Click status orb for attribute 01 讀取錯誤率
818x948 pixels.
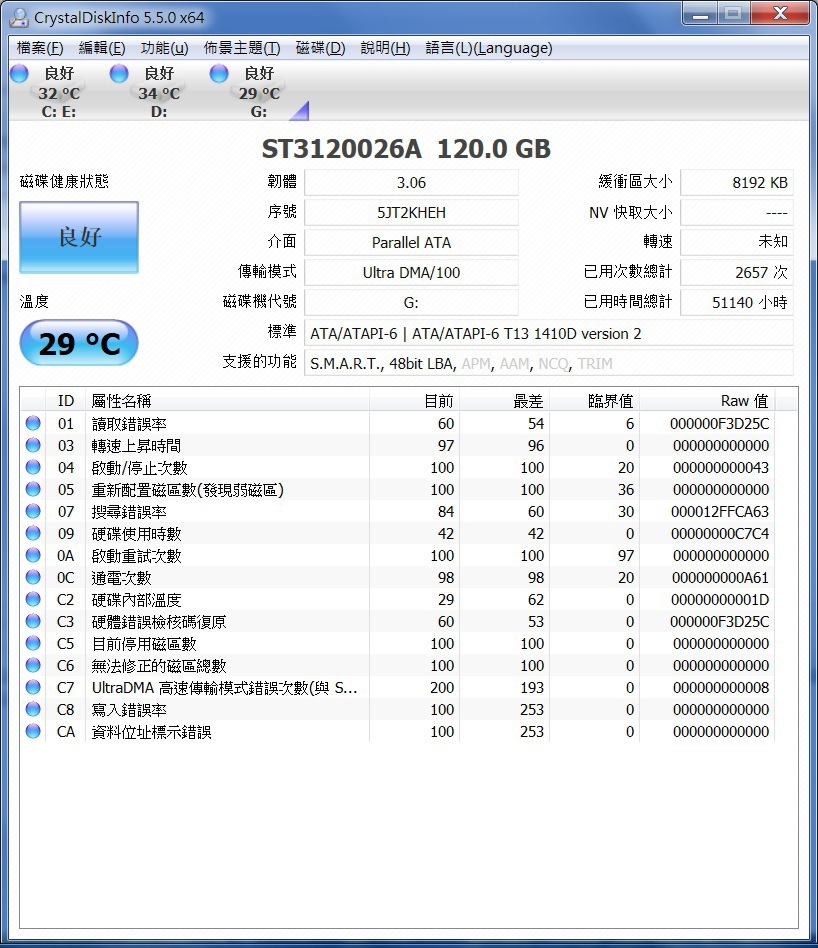click(x=33, y=423)
